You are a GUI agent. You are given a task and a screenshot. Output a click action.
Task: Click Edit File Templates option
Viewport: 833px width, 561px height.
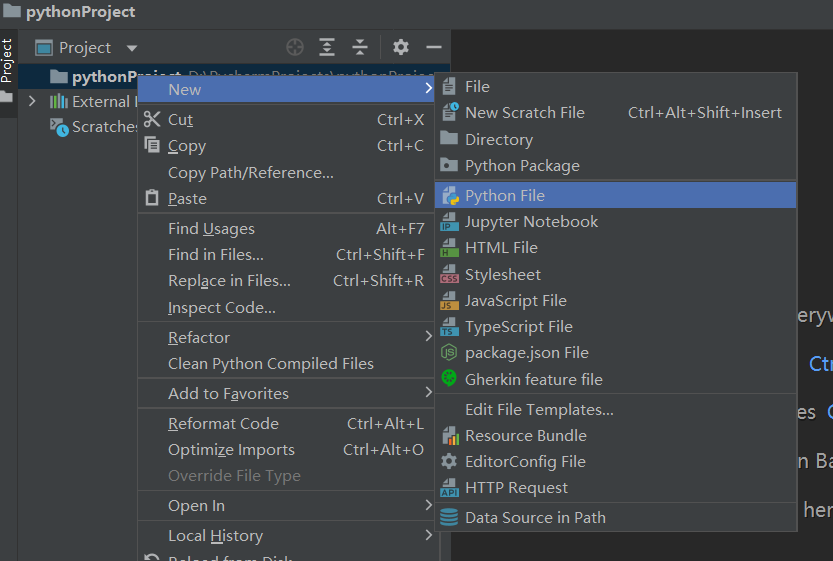[x=539, y=410]
